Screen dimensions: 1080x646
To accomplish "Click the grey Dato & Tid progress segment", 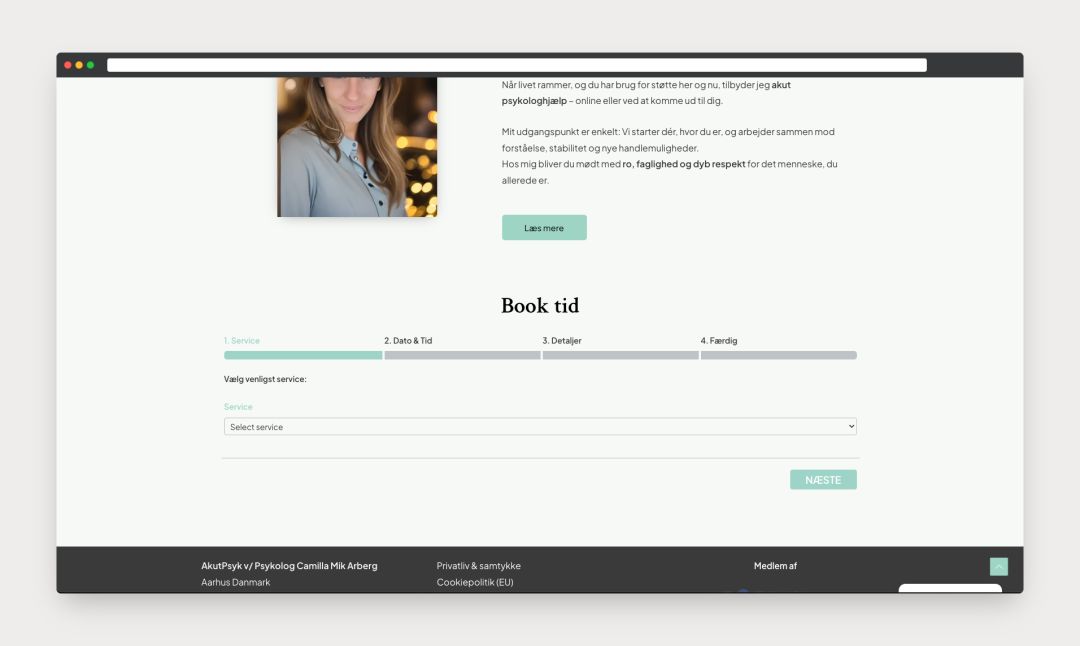I will (462, 355).
